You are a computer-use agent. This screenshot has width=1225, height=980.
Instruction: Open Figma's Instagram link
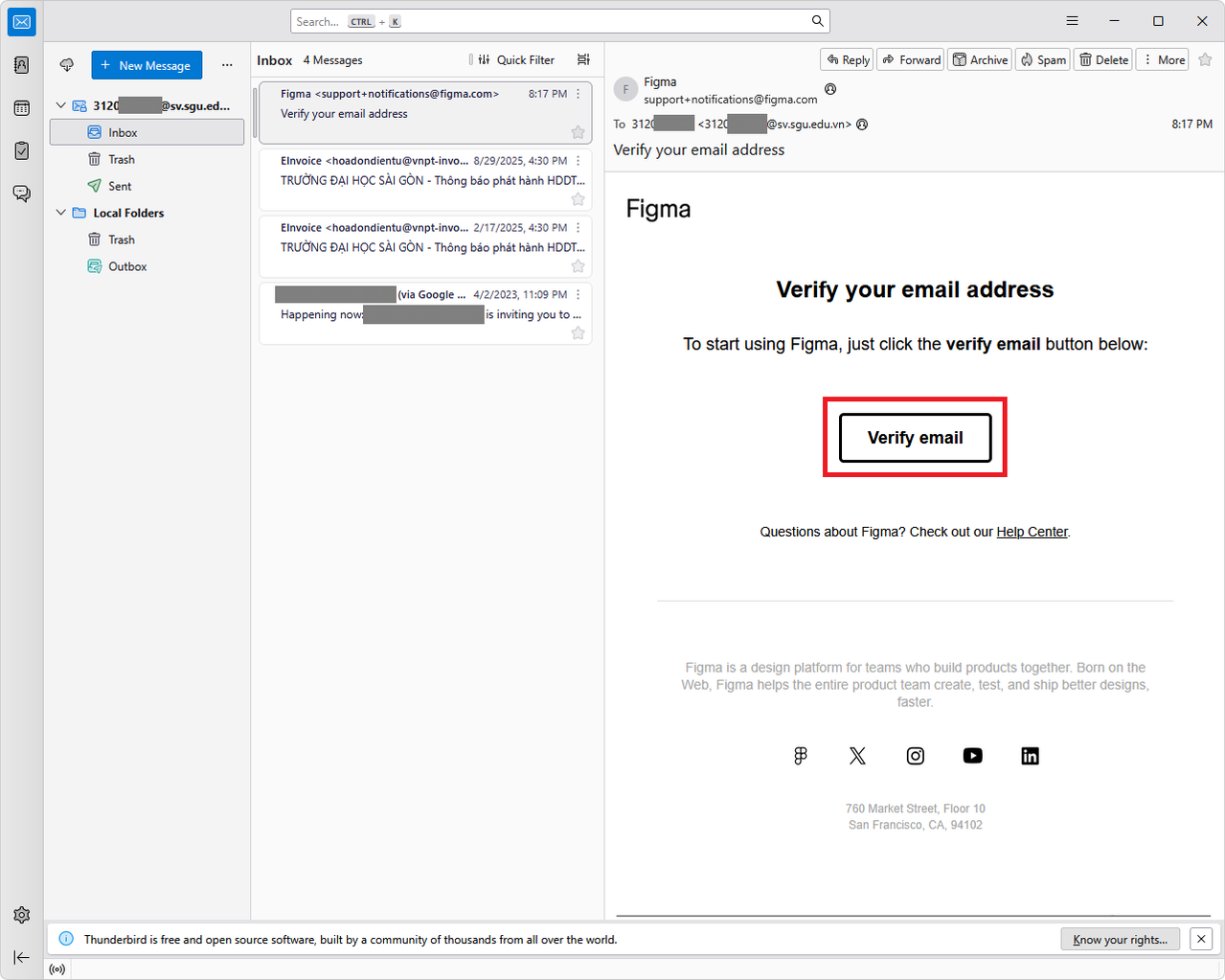(x=916, y=756)
